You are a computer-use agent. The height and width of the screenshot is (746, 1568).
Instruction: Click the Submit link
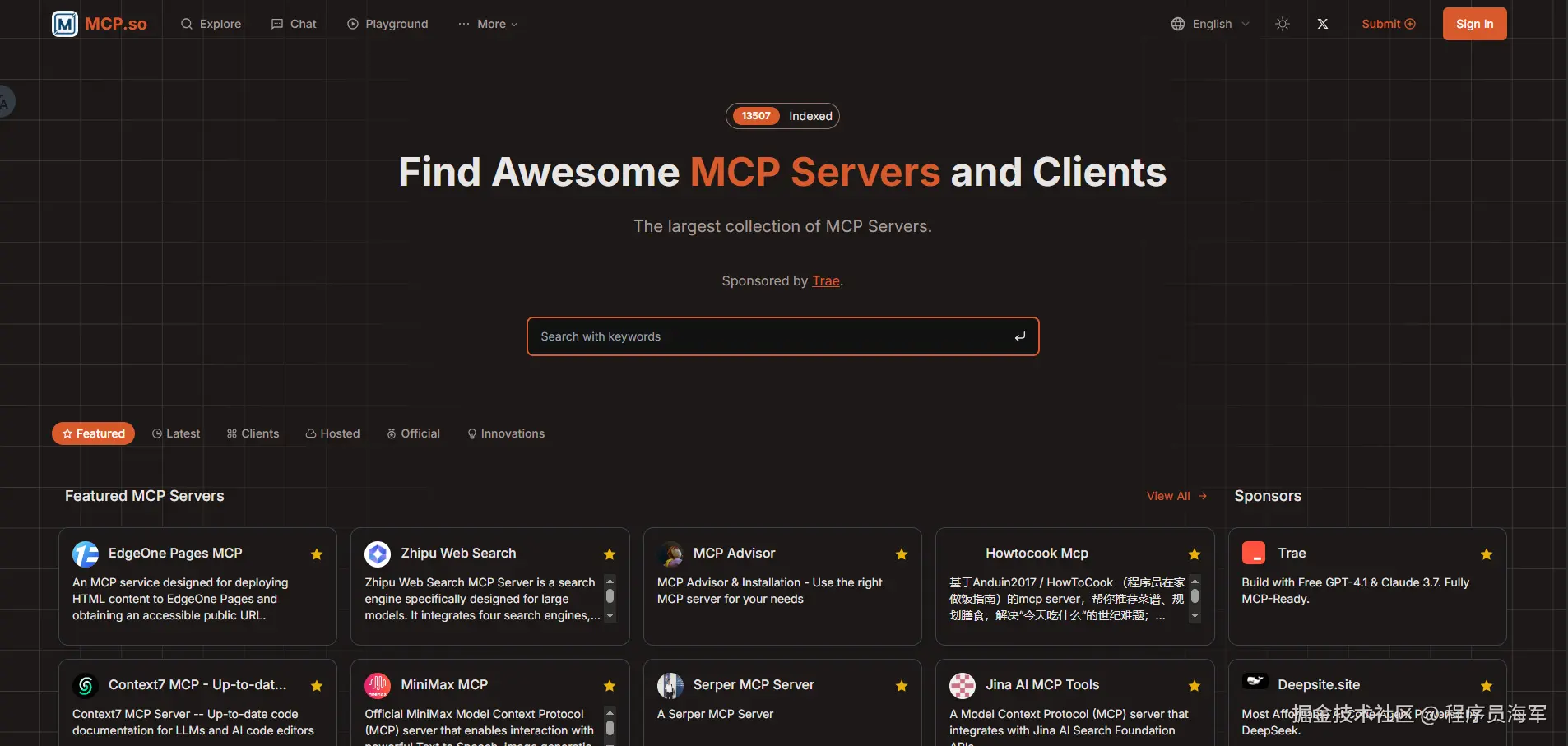point(1389,24)
